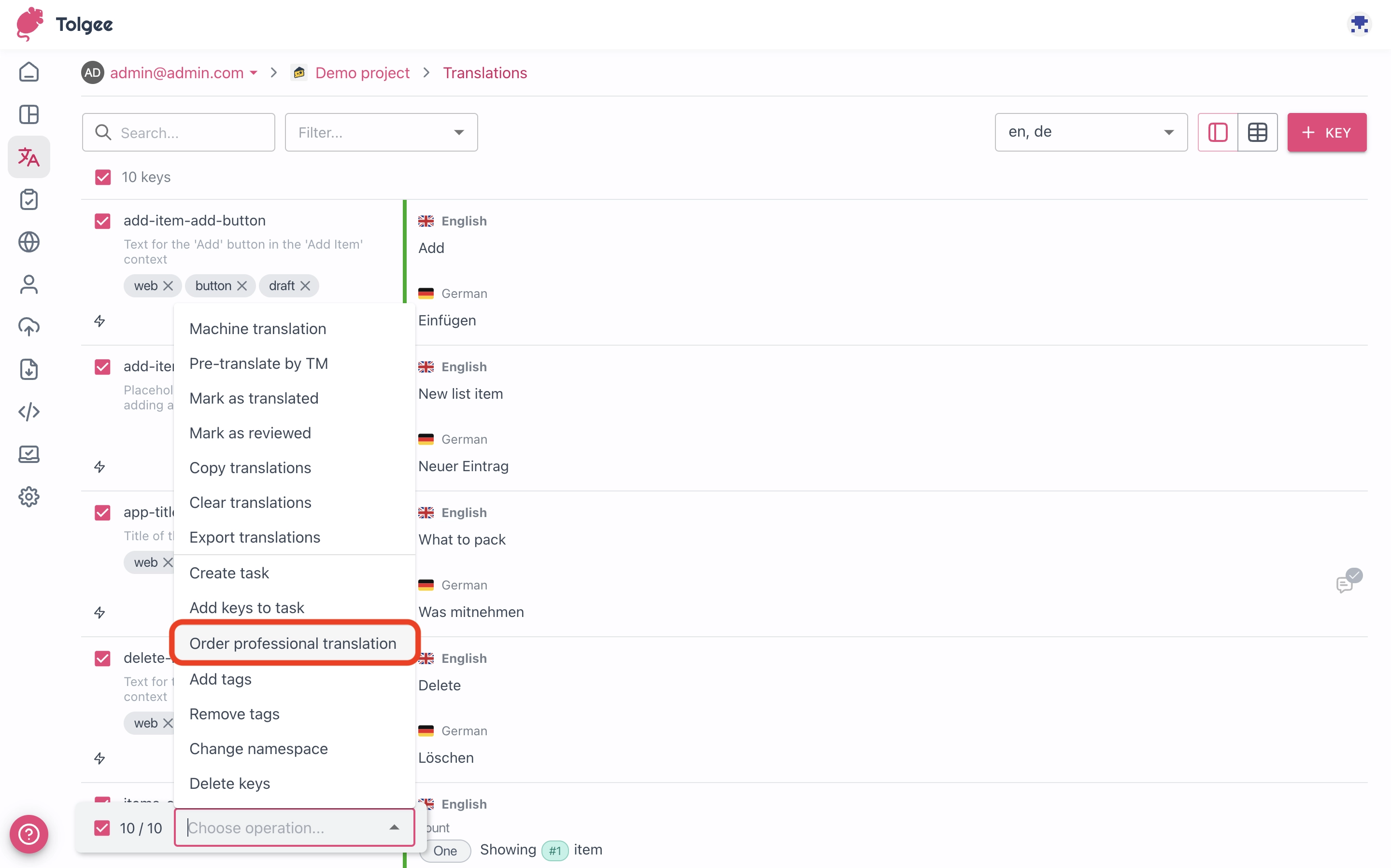1391x868 pixels.
Task: Click the help/support circle icon bottom left
Action: (x=28, y=833)
